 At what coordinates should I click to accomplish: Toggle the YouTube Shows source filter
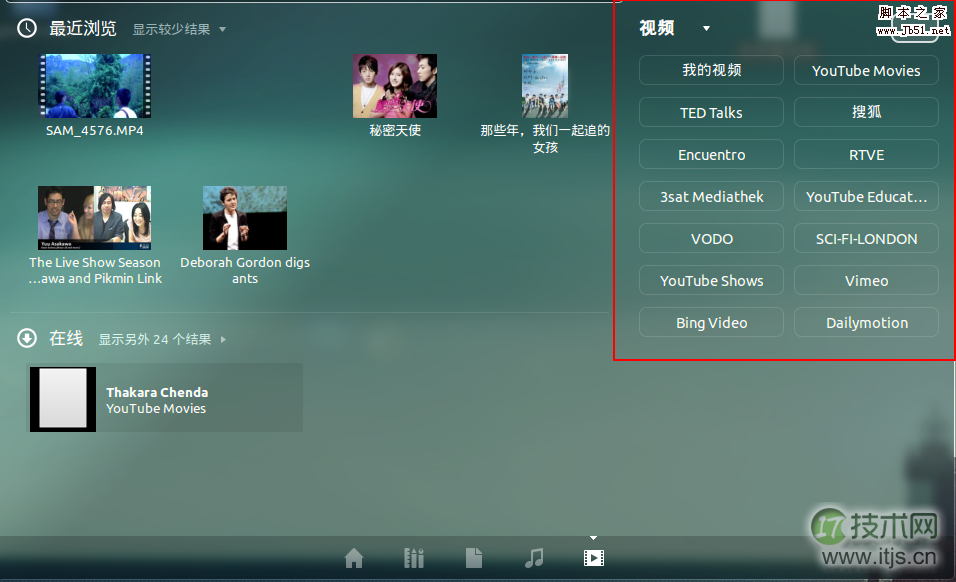[712, 280]
